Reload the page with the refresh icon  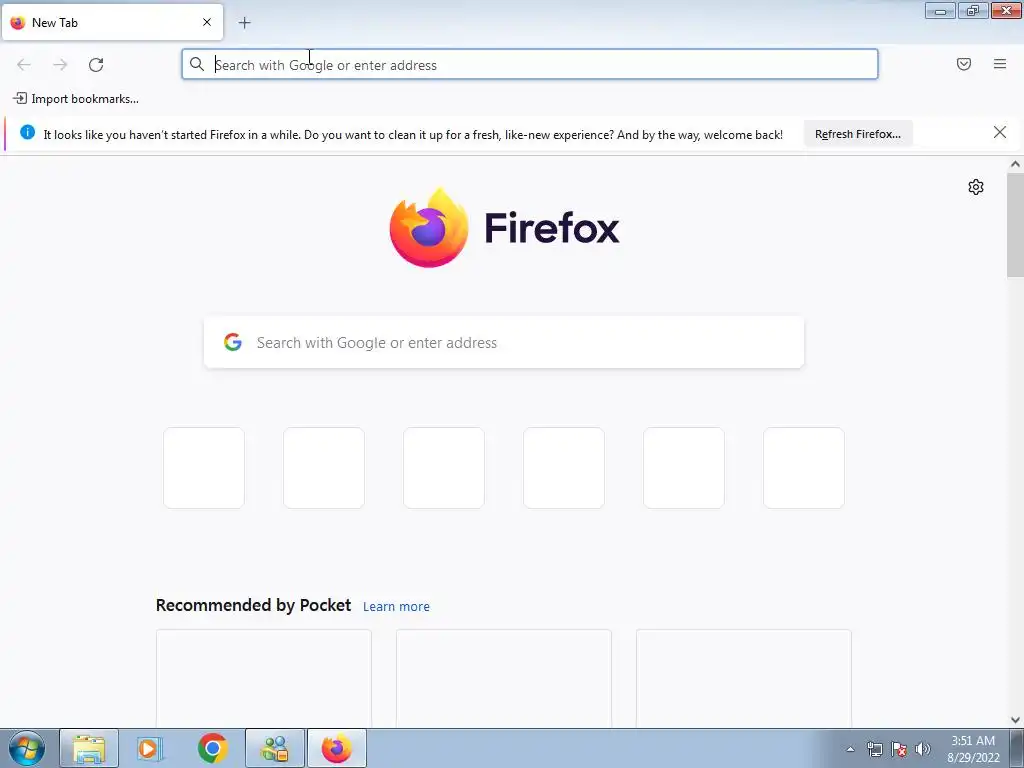96,65
